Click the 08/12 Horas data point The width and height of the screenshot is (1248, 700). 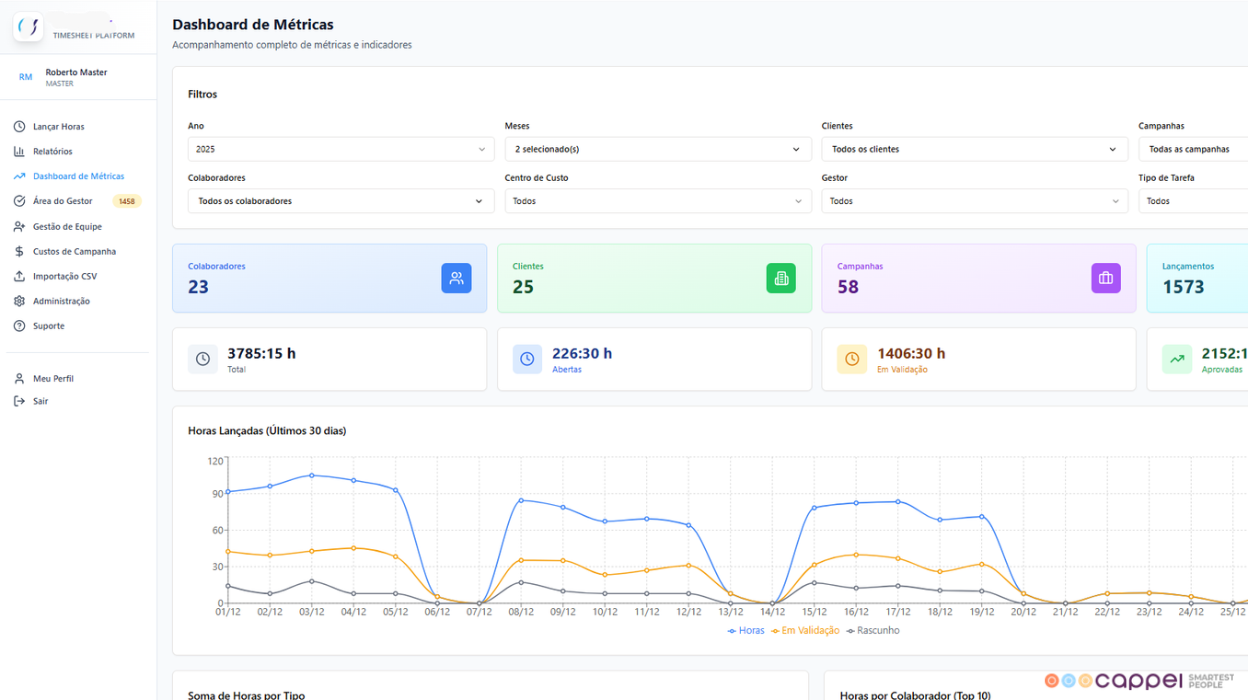pyautogui.click(x=520, y=500)
